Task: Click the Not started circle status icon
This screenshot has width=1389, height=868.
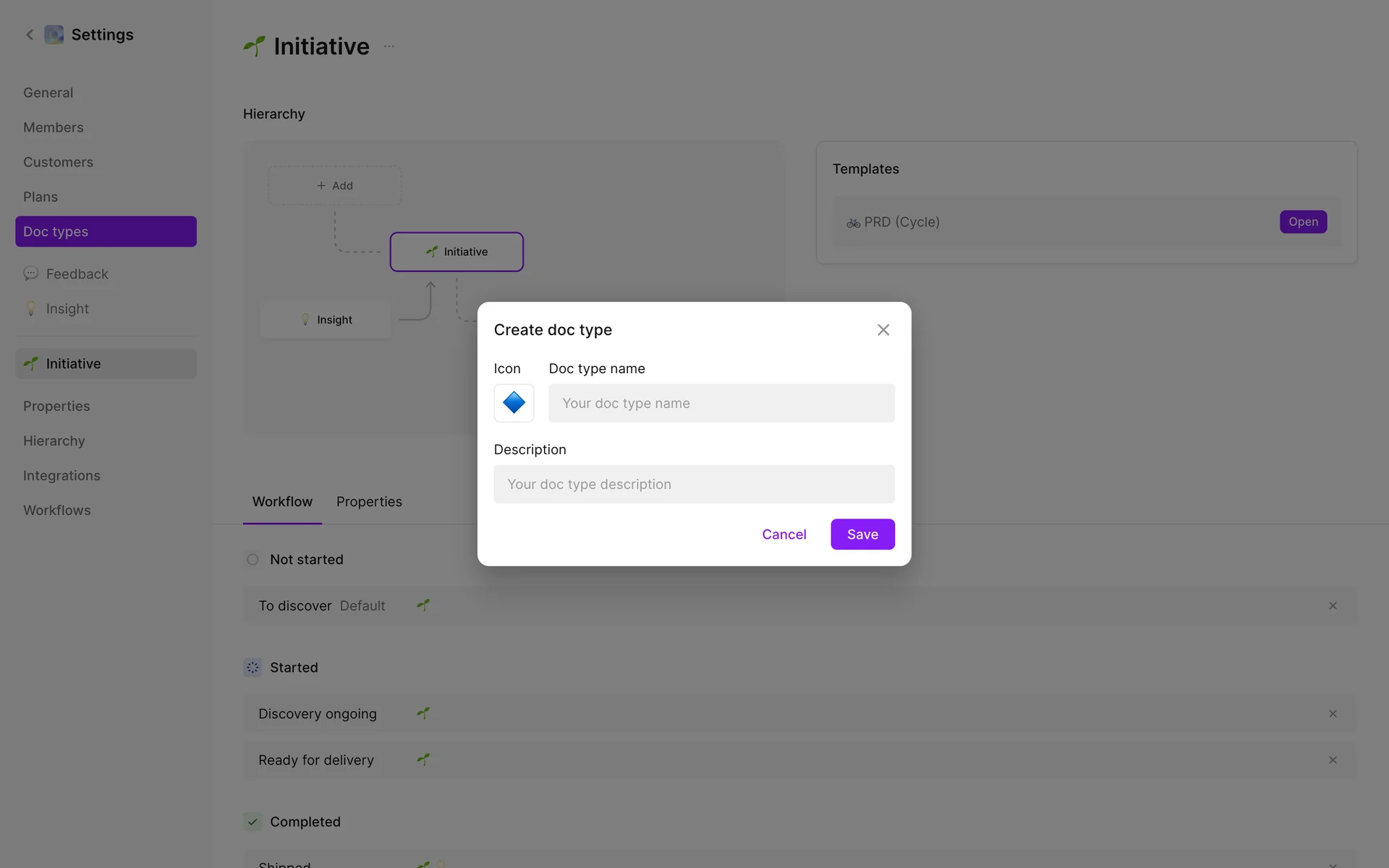Action: [252, 559]
